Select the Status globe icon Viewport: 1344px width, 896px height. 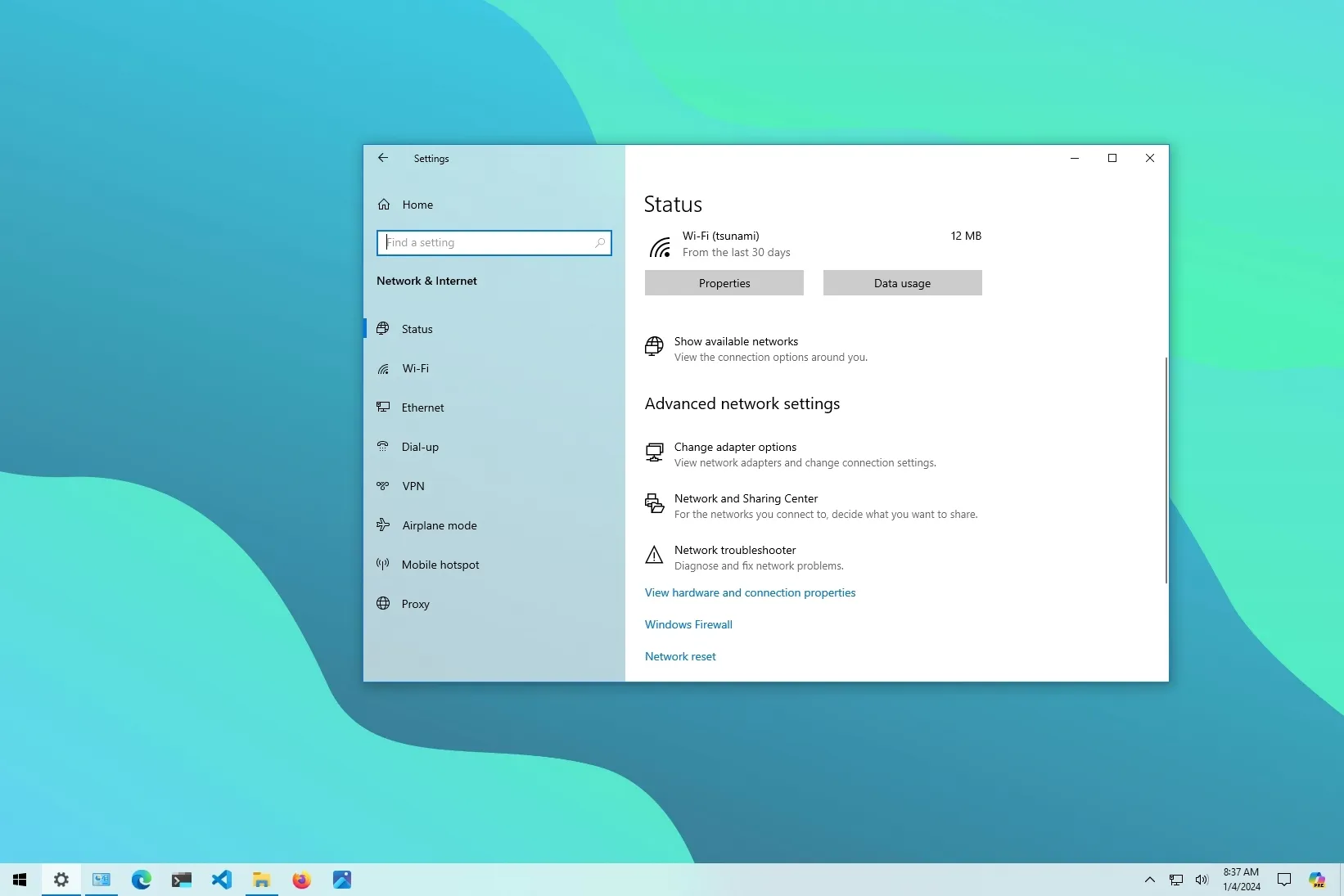point(383,329)
